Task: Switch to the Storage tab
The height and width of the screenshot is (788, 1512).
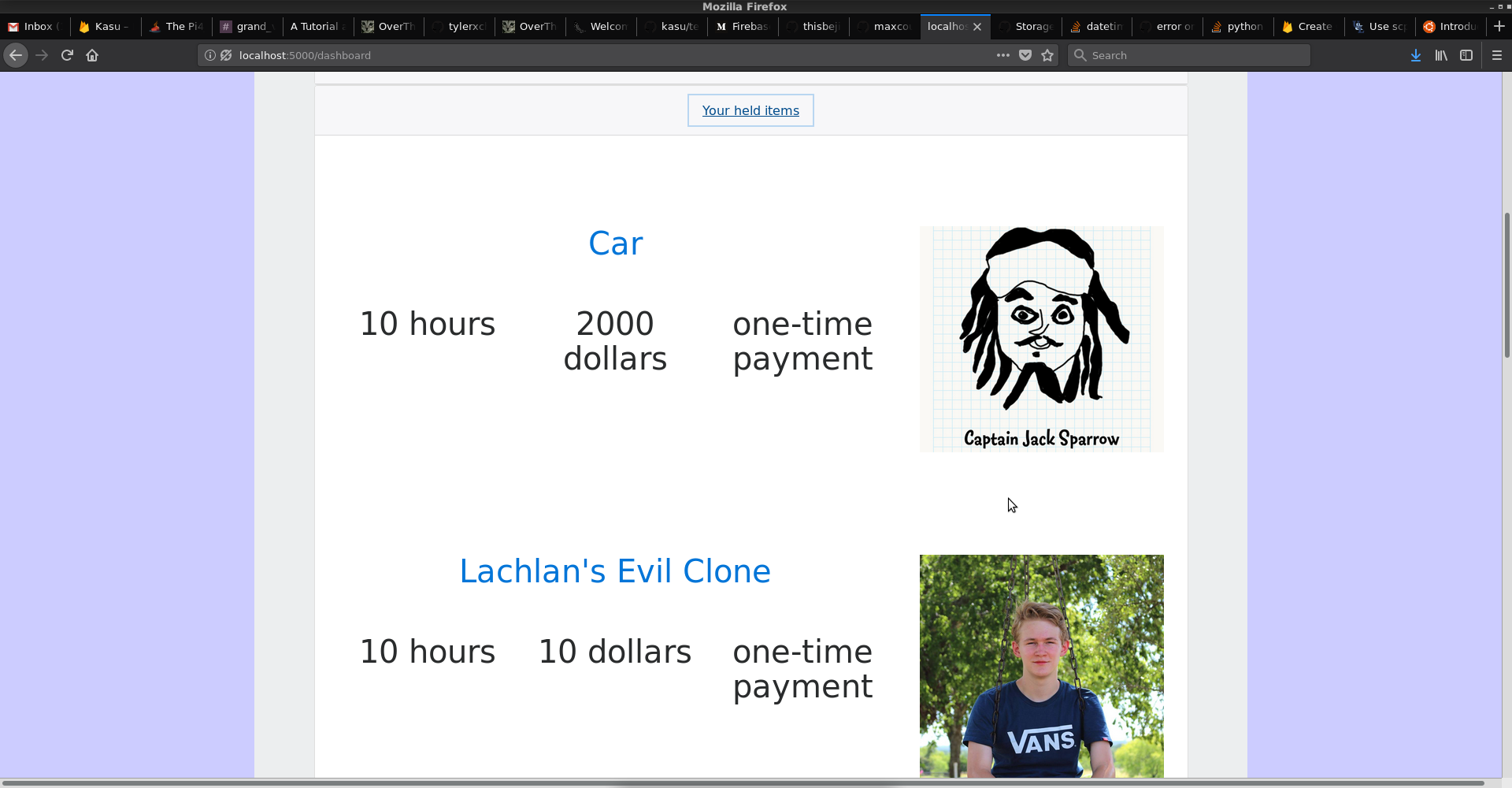Action: [1027, 26]
